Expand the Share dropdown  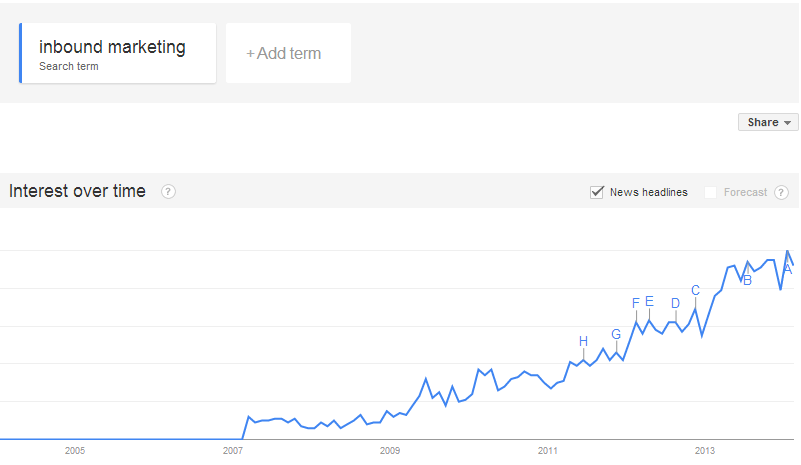coord(768,122)
